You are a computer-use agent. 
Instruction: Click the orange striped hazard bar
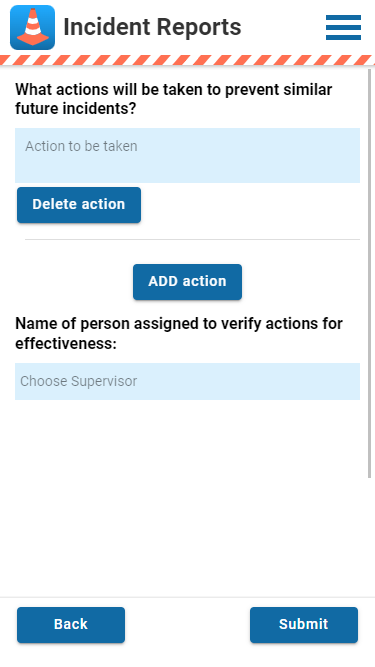point(188,60)
